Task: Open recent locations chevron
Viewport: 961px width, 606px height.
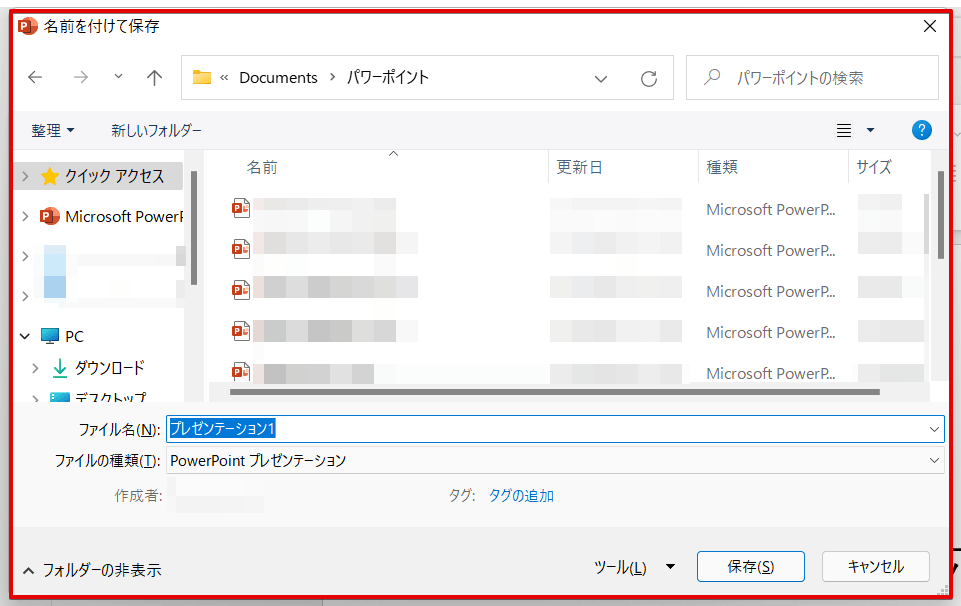Action: click(118, 77)
